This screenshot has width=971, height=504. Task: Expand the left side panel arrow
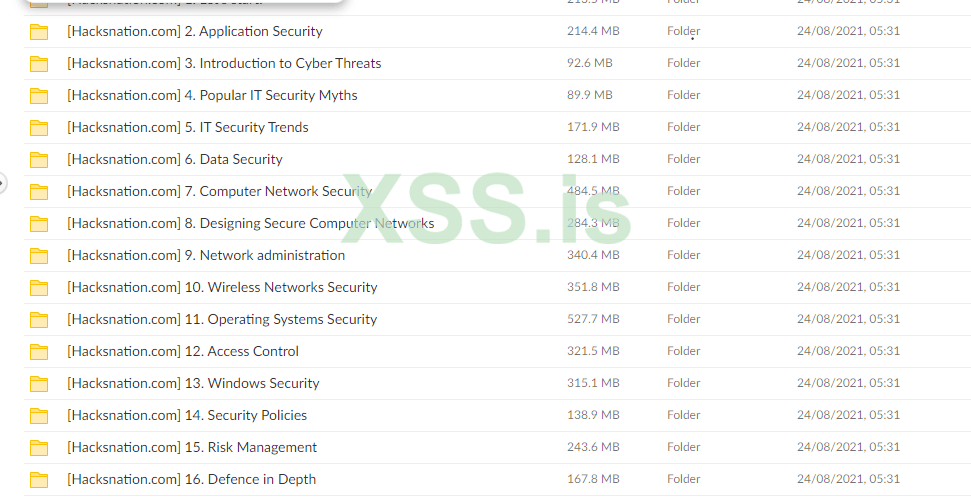tap(3, 183)
